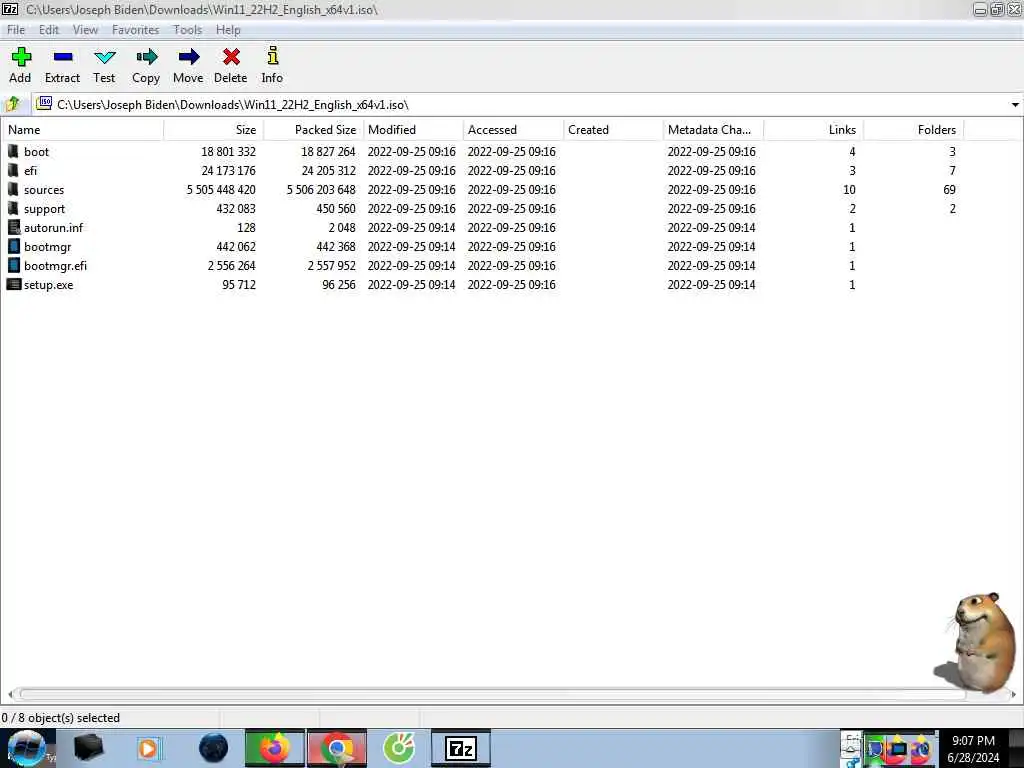Select the support folder icon
The width and height of the screenshot is (1024, 768).
pyautogui.click(x=13, y=208)
